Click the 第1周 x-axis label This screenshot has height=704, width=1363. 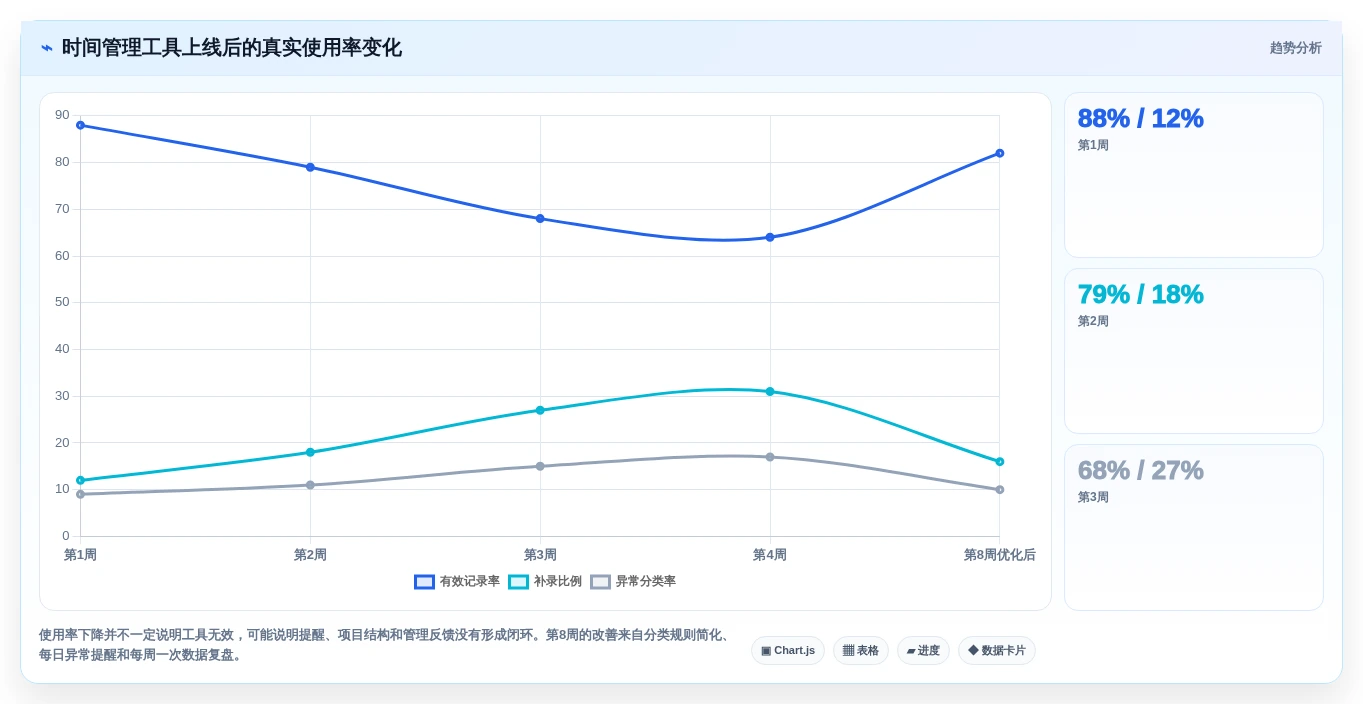pos(80,555)
